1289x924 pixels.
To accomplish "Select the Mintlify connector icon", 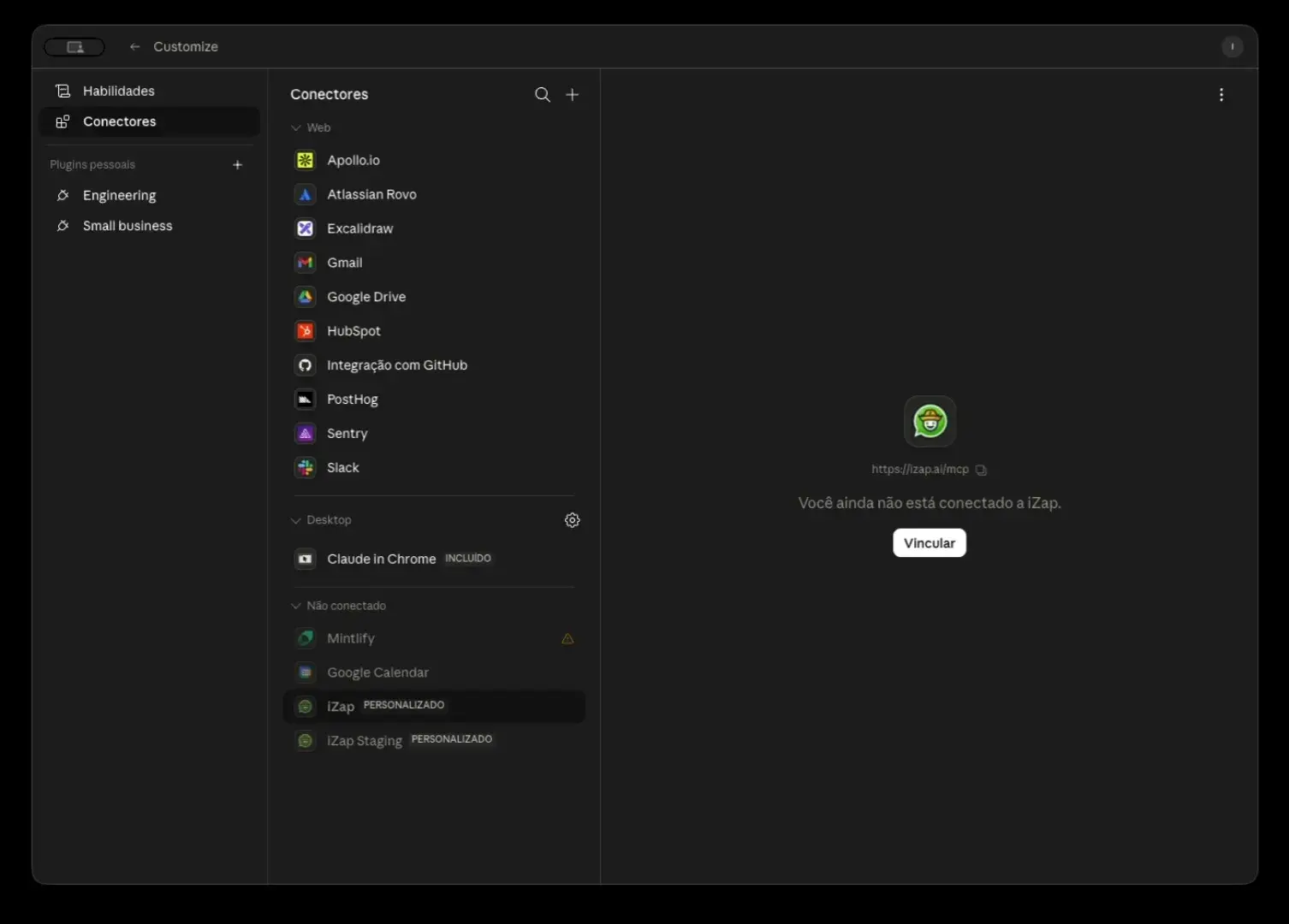I will click(x=306, y=638).
